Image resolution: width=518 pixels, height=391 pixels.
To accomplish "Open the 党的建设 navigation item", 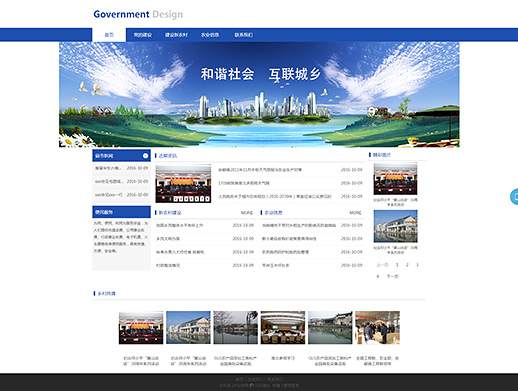I will 143,35.
